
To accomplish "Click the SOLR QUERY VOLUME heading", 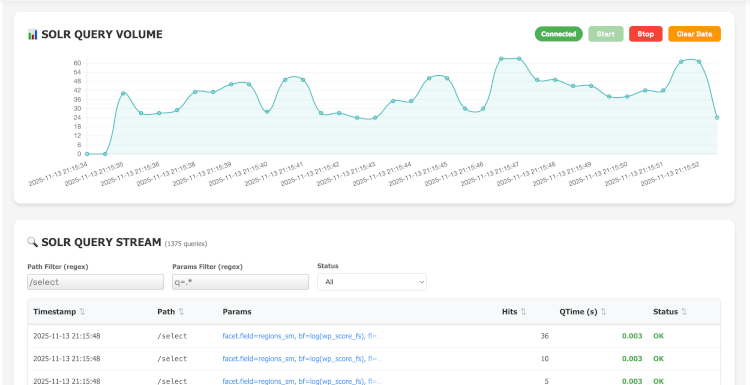I will coord(102,34).
